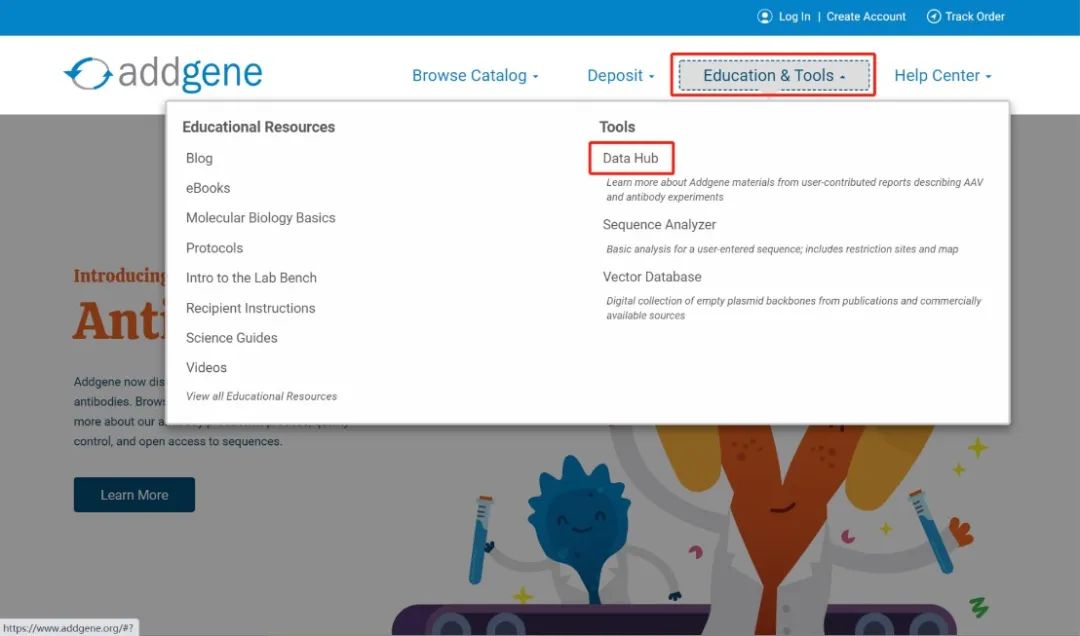Select Science Guides
The width and height of the screenshot is (1080, 636).
pos(231,338)
